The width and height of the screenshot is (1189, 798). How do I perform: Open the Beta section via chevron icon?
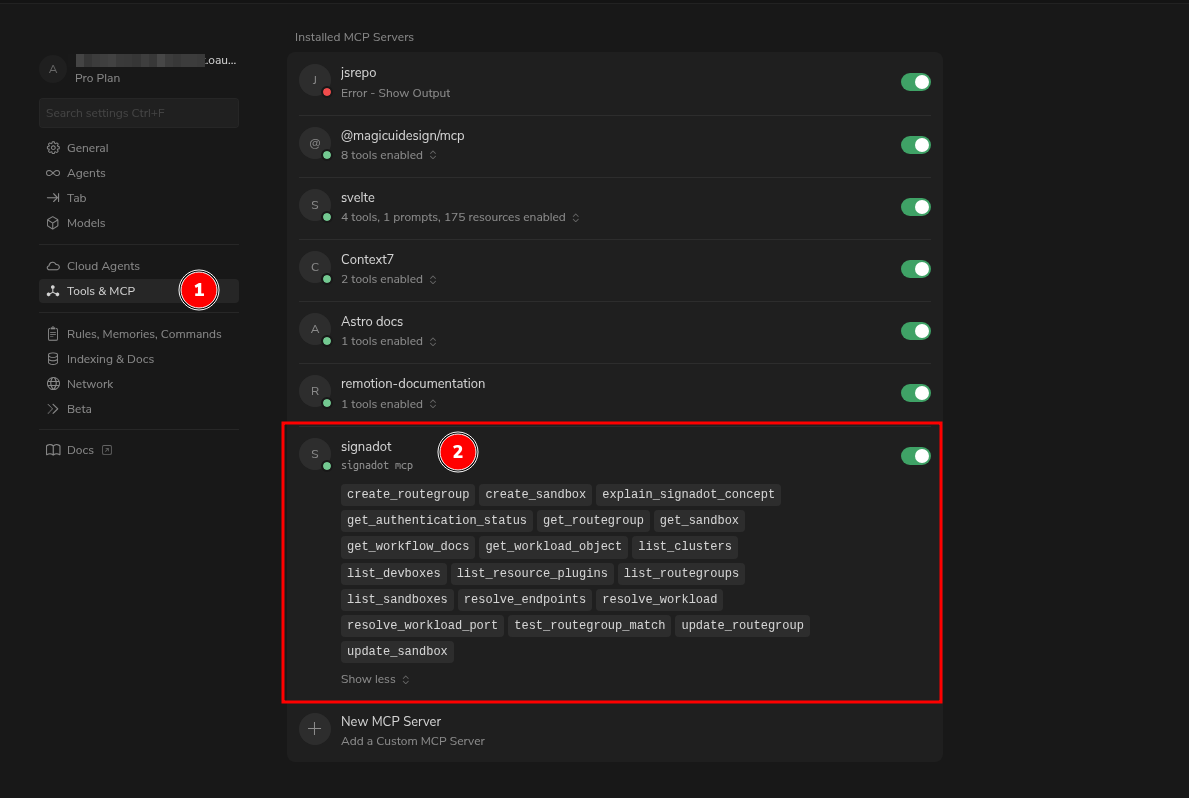coord(53,408)
